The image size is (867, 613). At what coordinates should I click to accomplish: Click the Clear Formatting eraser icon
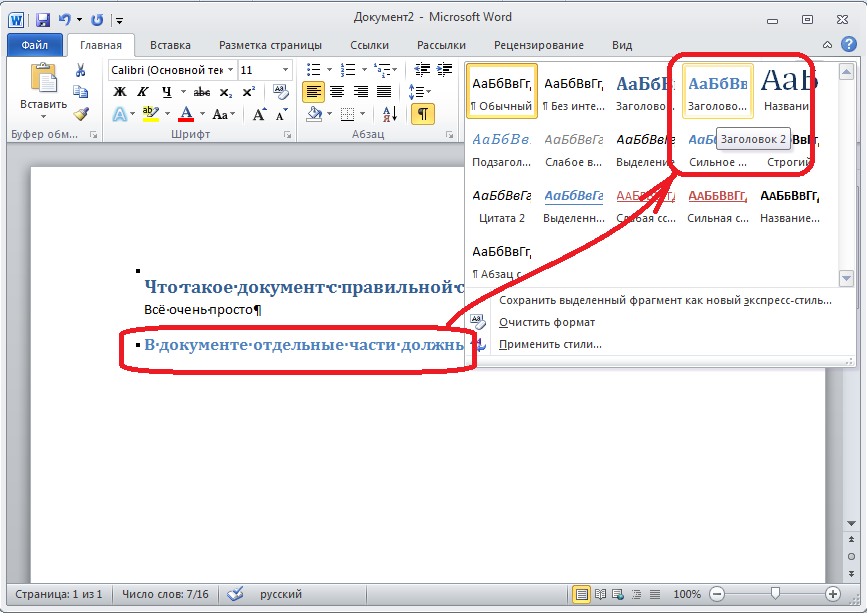coord(281,91)
